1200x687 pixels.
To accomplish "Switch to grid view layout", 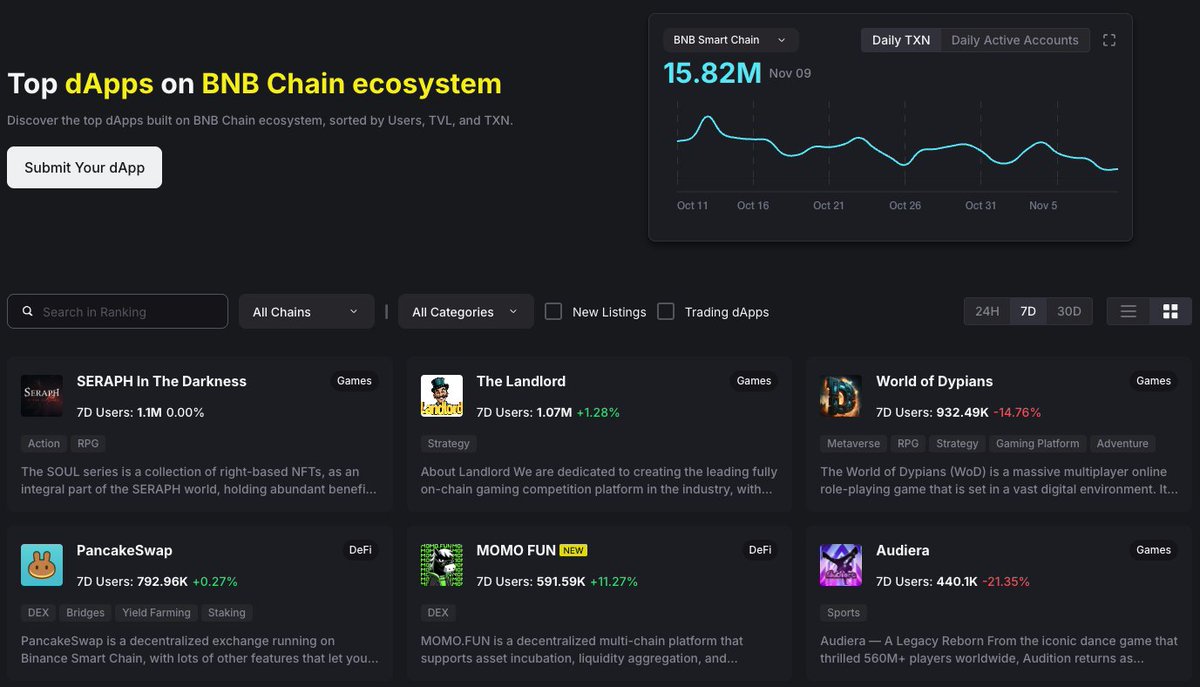I will (x=1170, y=312).
